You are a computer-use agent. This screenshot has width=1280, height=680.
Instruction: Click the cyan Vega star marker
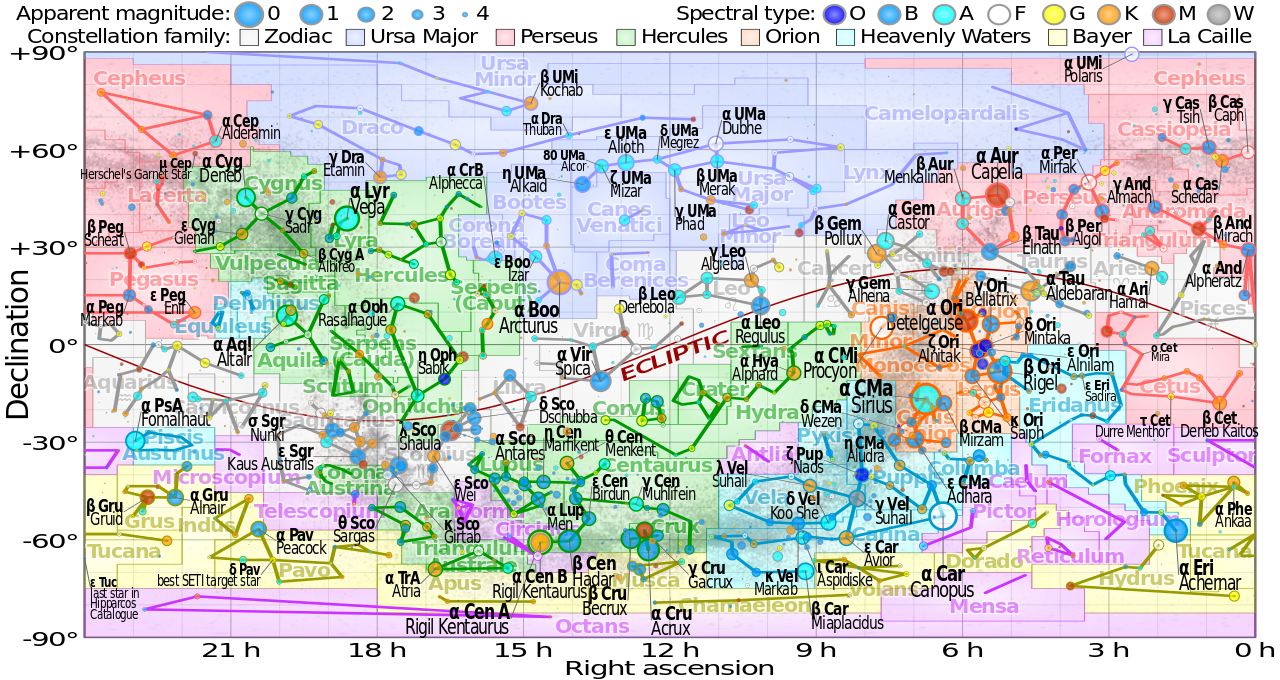point(346,218)
